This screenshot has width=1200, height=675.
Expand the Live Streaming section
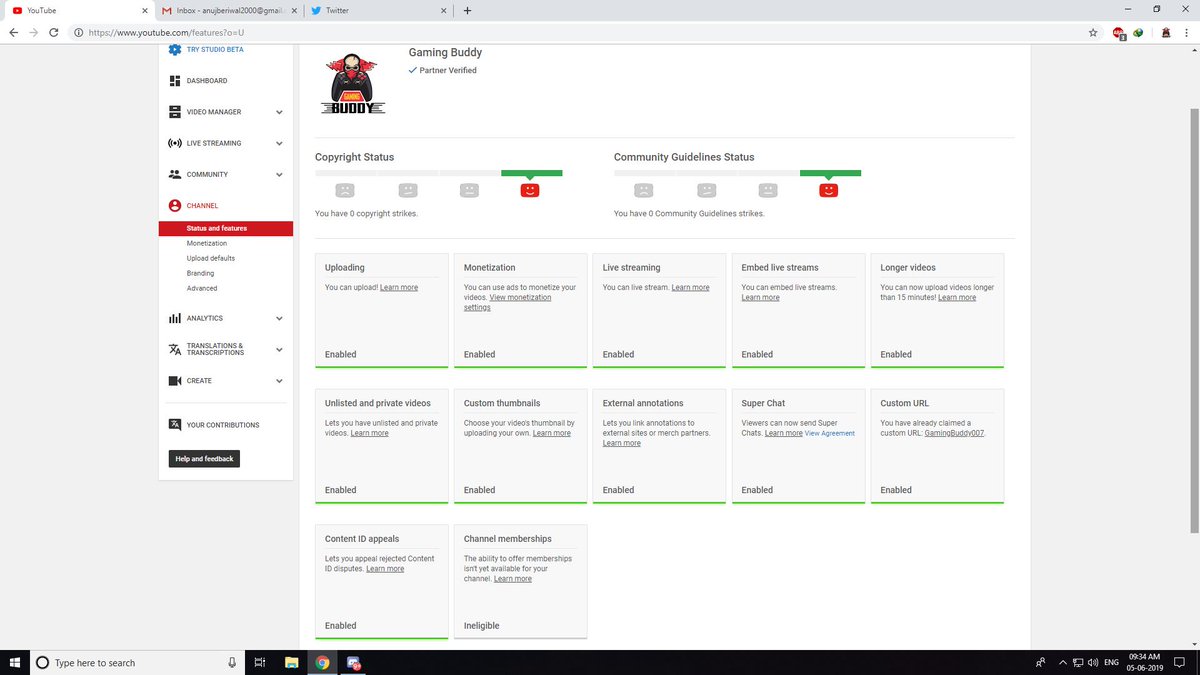coord(279,143)
